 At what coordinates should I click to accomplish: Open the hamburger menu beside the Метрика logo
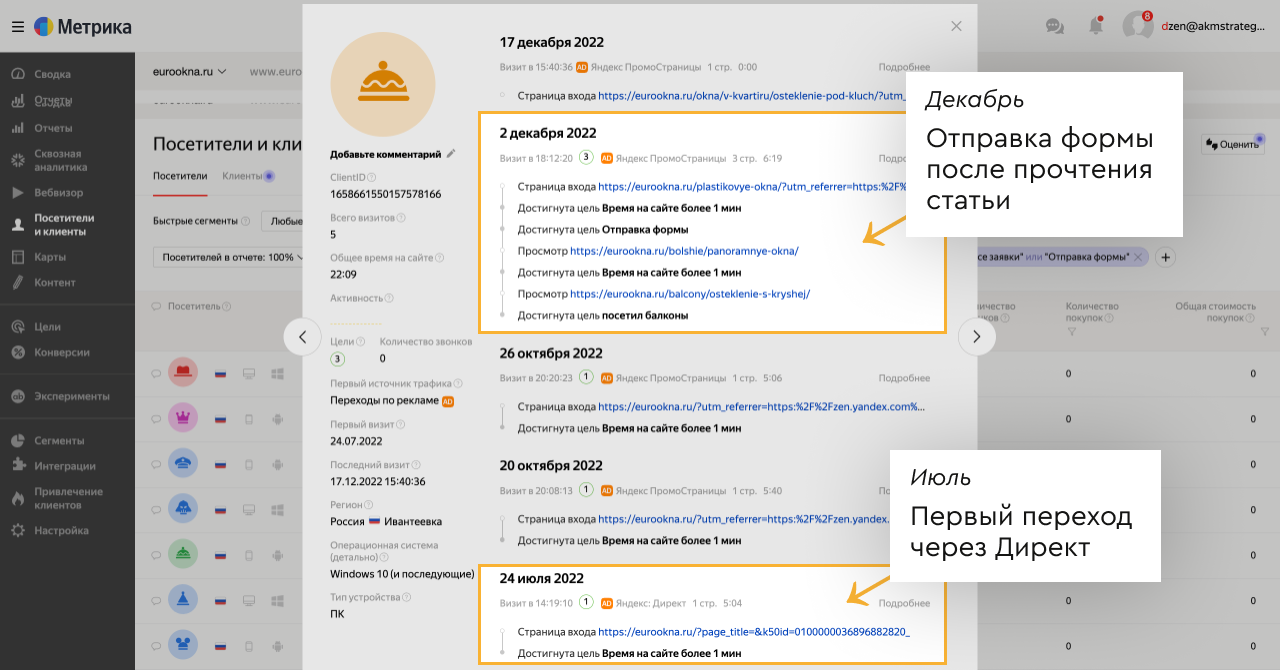tap(18, 27)
